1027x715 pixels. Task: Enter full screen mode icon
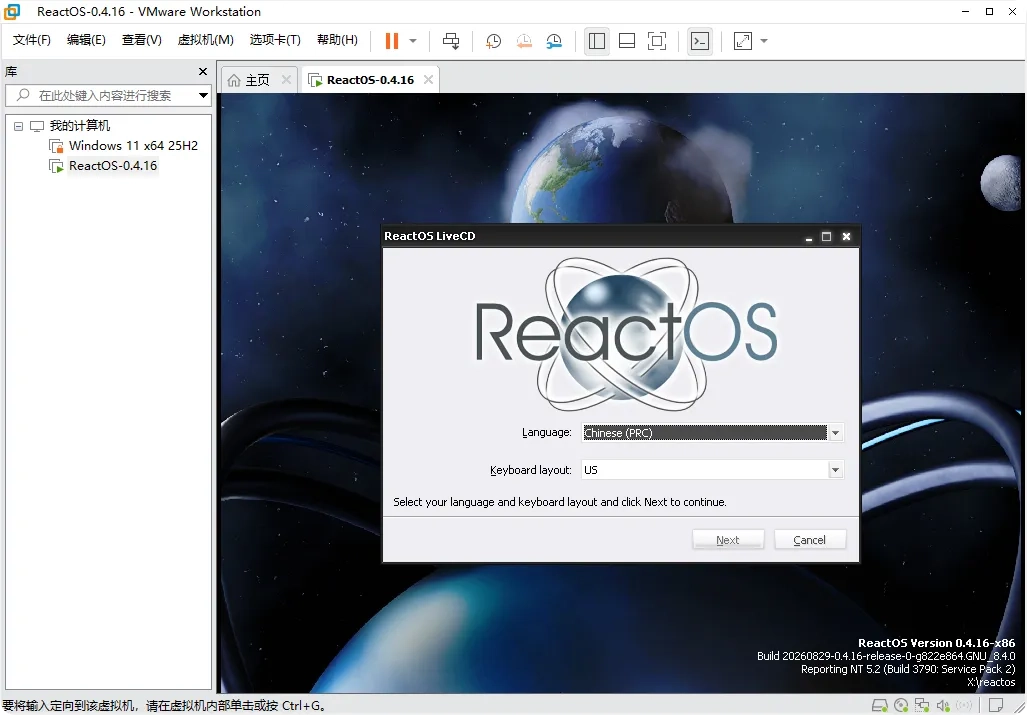tap(657, 41)
